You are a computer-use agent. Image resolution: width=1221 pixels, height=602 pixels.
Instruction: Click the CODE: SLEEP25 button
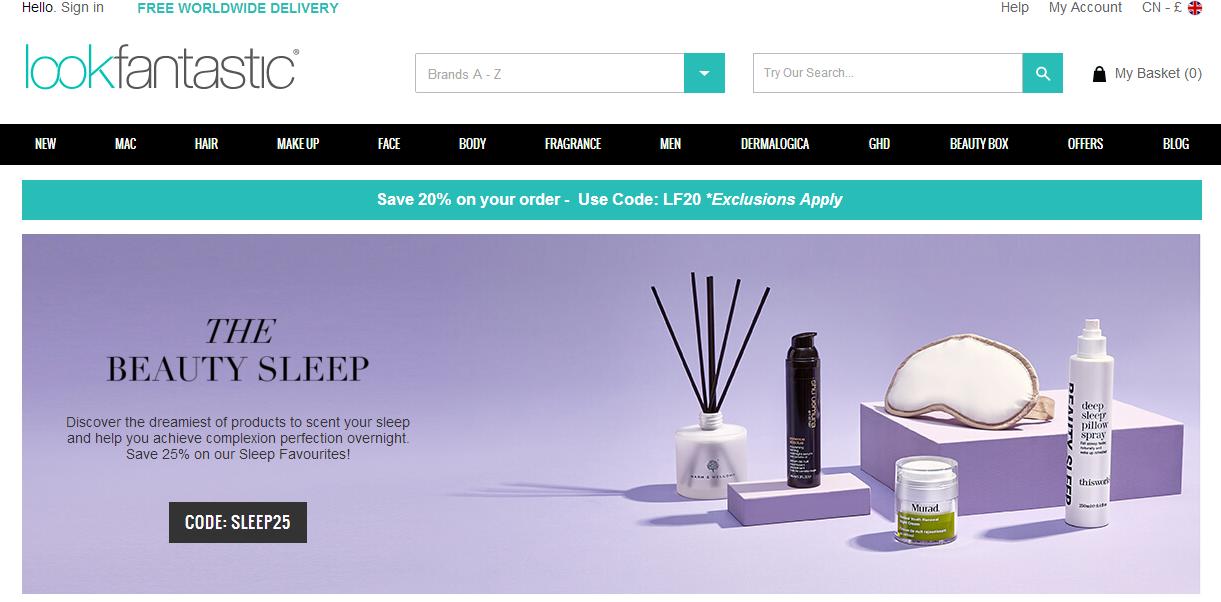click(x=238, y=522)
